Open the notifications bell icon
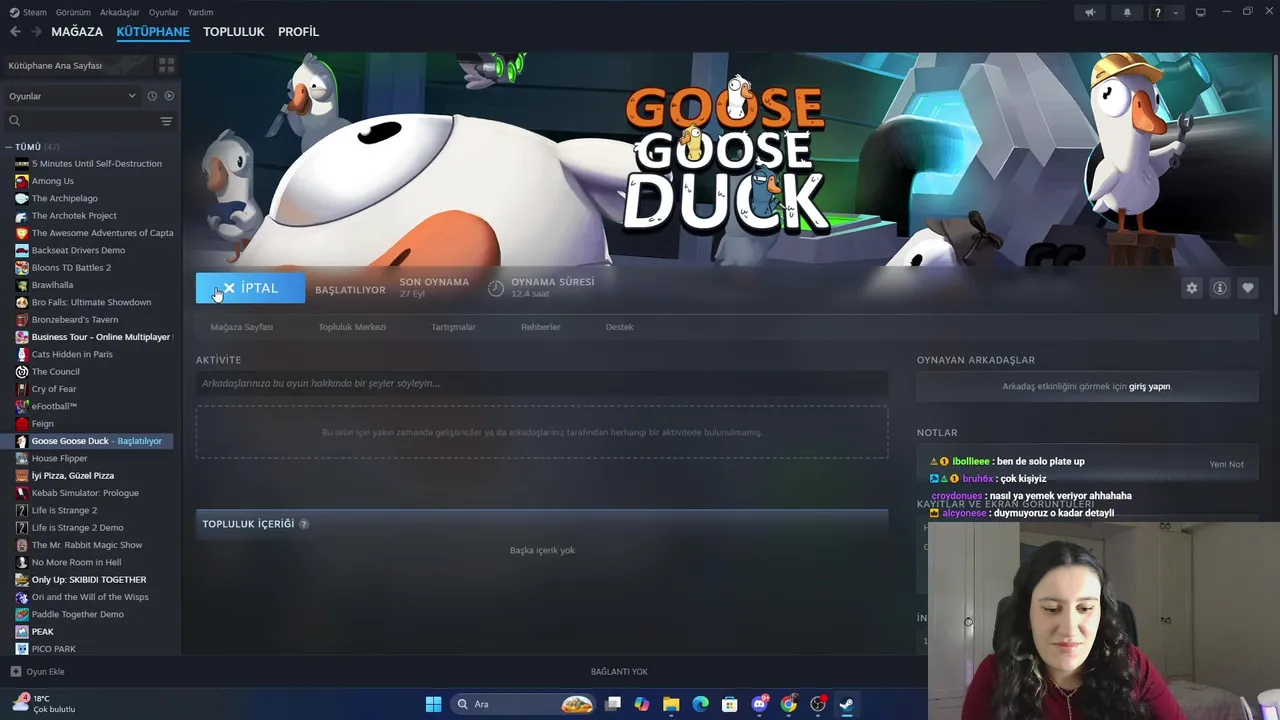Screen dimensions: 1280x720 point(1127,12)
